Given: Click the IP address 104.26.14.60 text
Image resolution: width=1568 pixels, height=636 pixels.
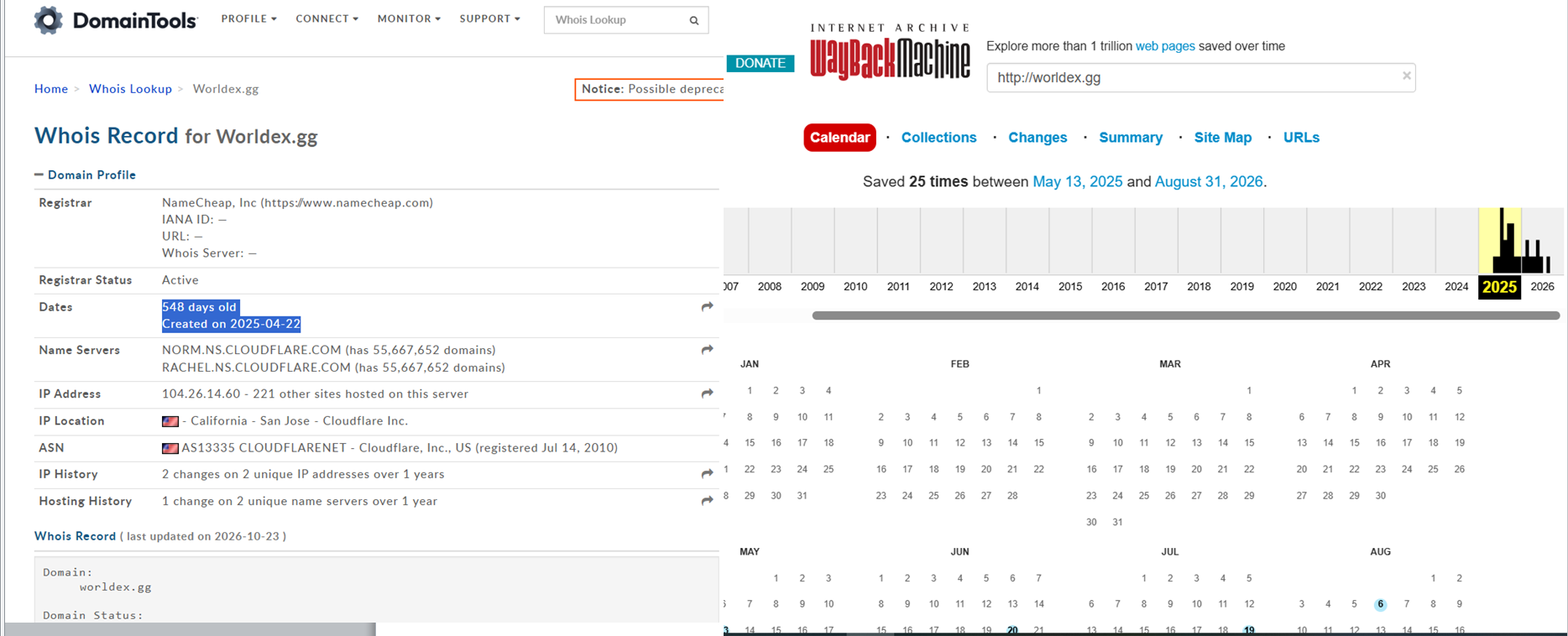Looking at the screenshot, I should pos(201,394).
